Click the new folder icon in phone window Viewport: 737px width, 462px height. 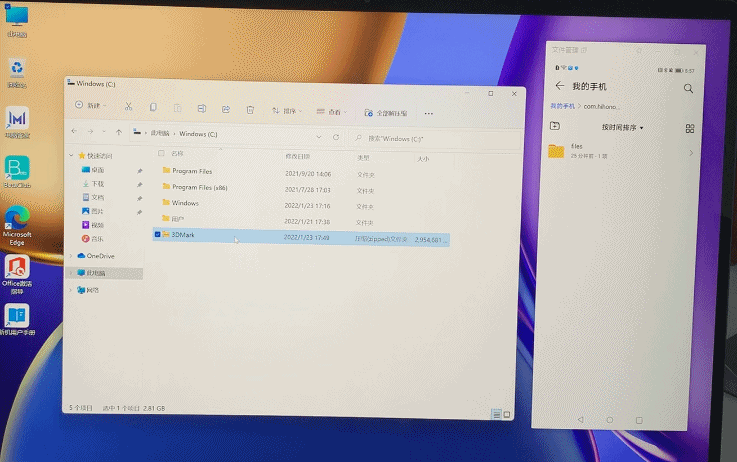[x=555, y=125]
